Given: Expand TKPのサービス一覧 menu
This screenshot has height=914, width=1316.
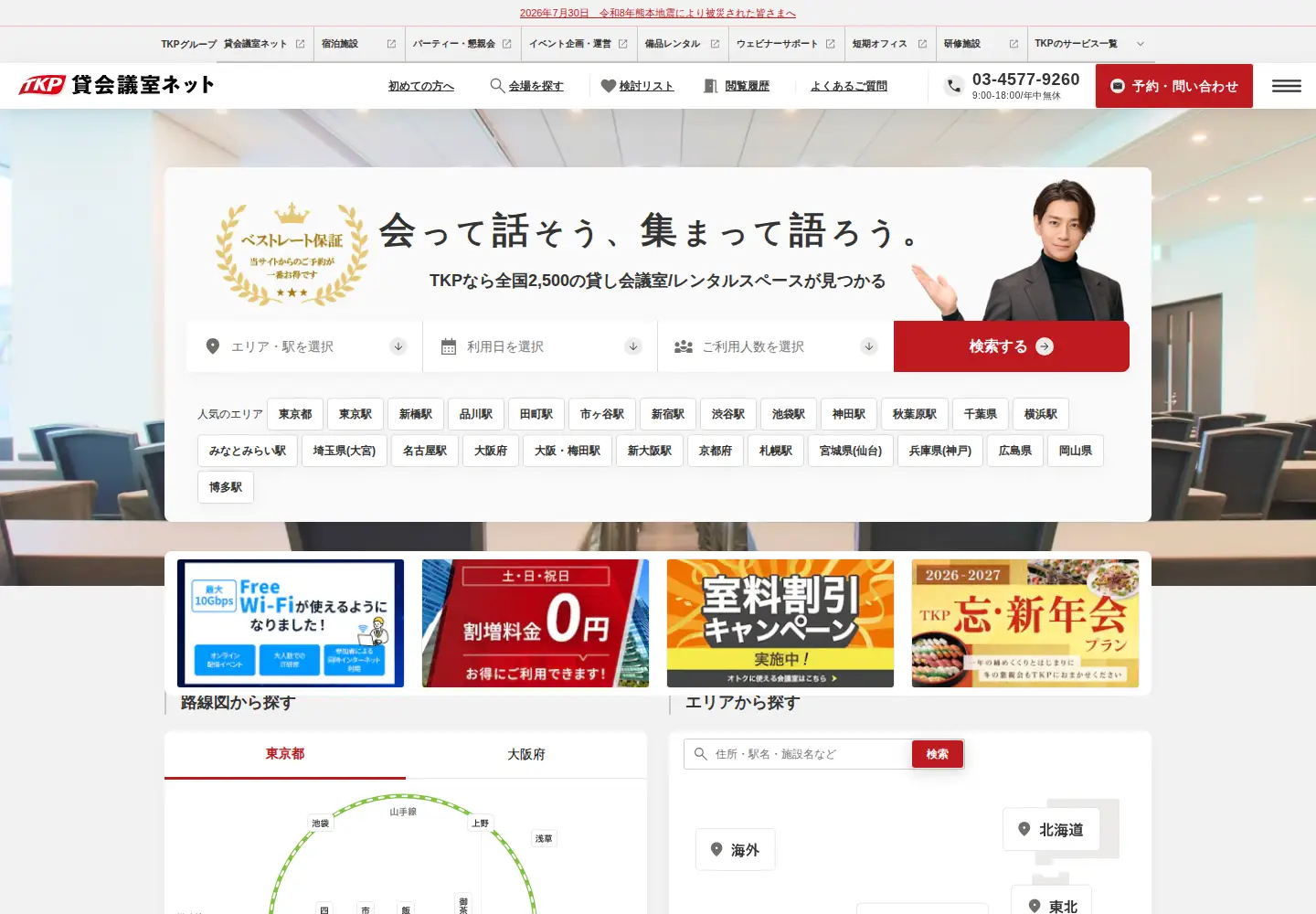Looking at the screenshot, I should (x=1088, y=44).
